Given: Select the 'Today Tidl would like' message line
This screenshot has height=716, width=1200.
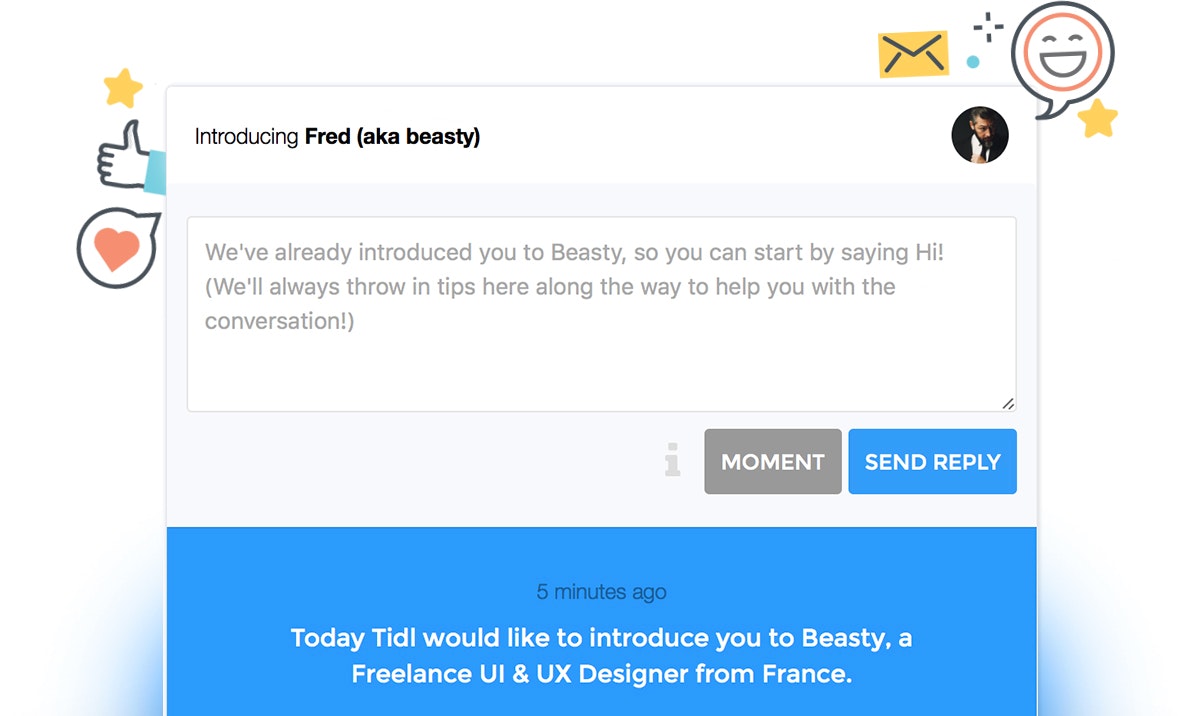Looking at the screenshot, I should [601, 638].
